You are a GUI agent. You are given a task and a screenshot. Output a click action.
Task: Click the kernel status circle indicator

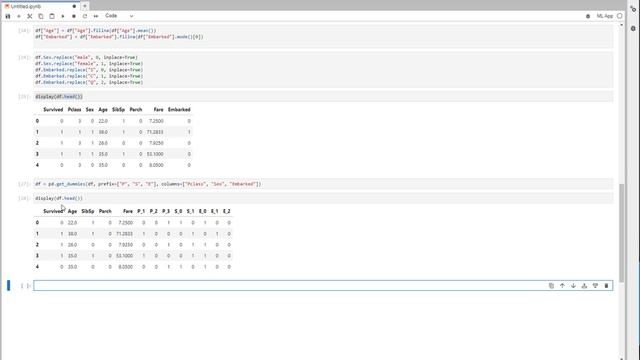tap(620, 16)
